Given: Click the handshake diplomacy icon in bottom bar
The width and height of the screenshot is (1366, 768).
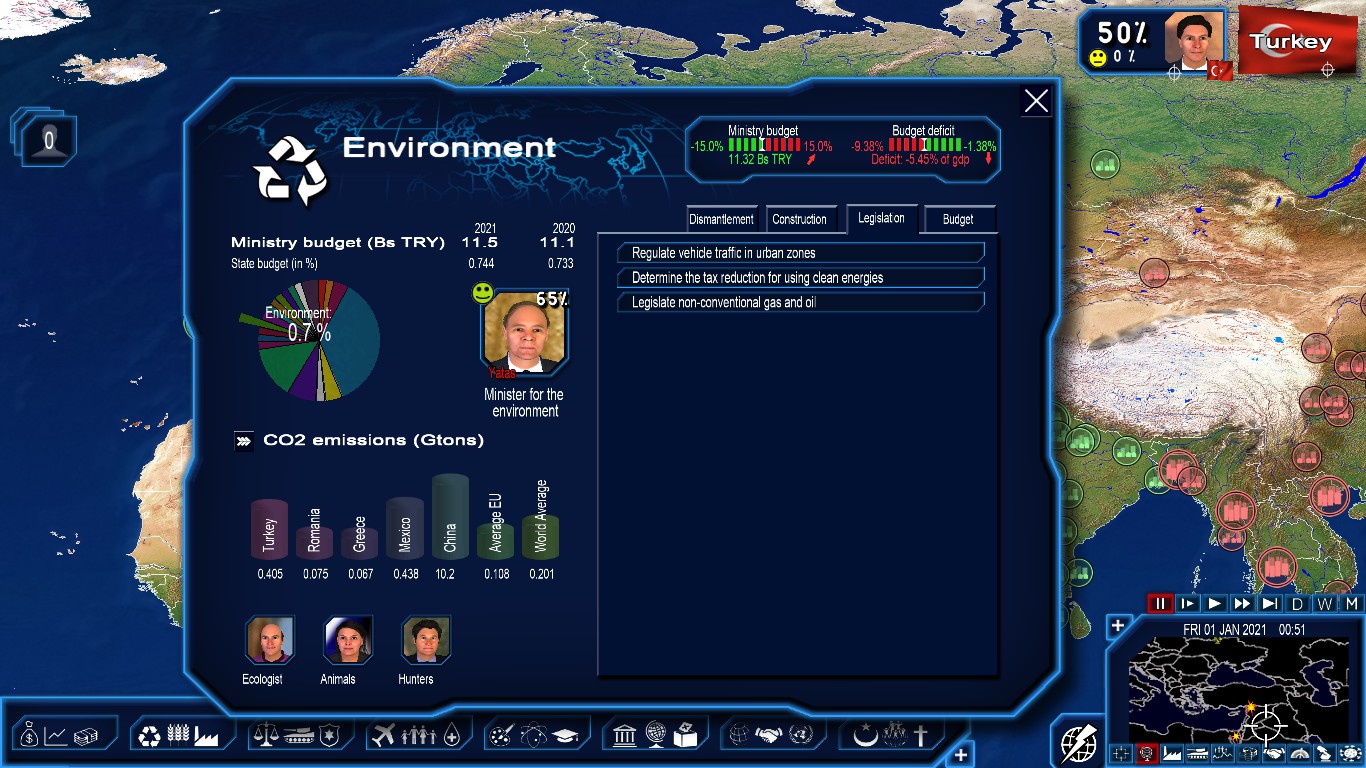Looking at the screenshot, I should [768, 735].
